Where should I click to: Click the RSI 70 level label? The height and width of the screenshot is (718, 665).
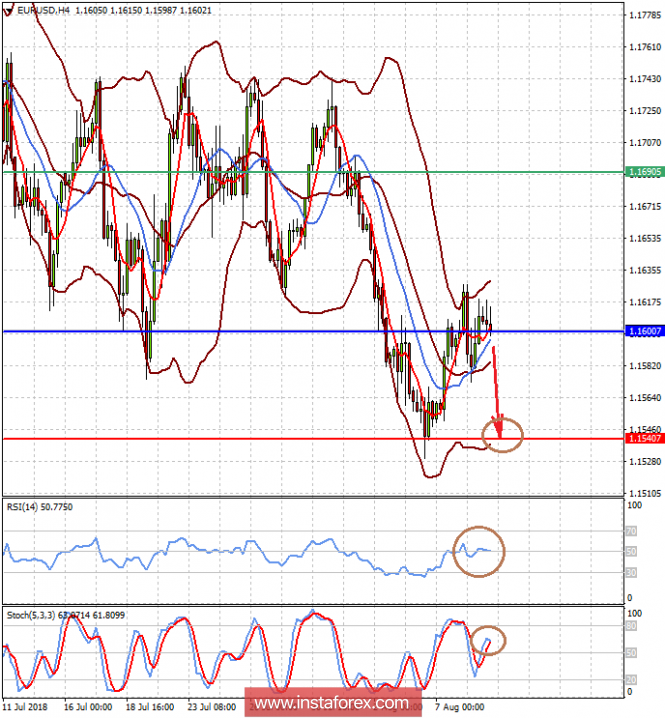(631, 532)
